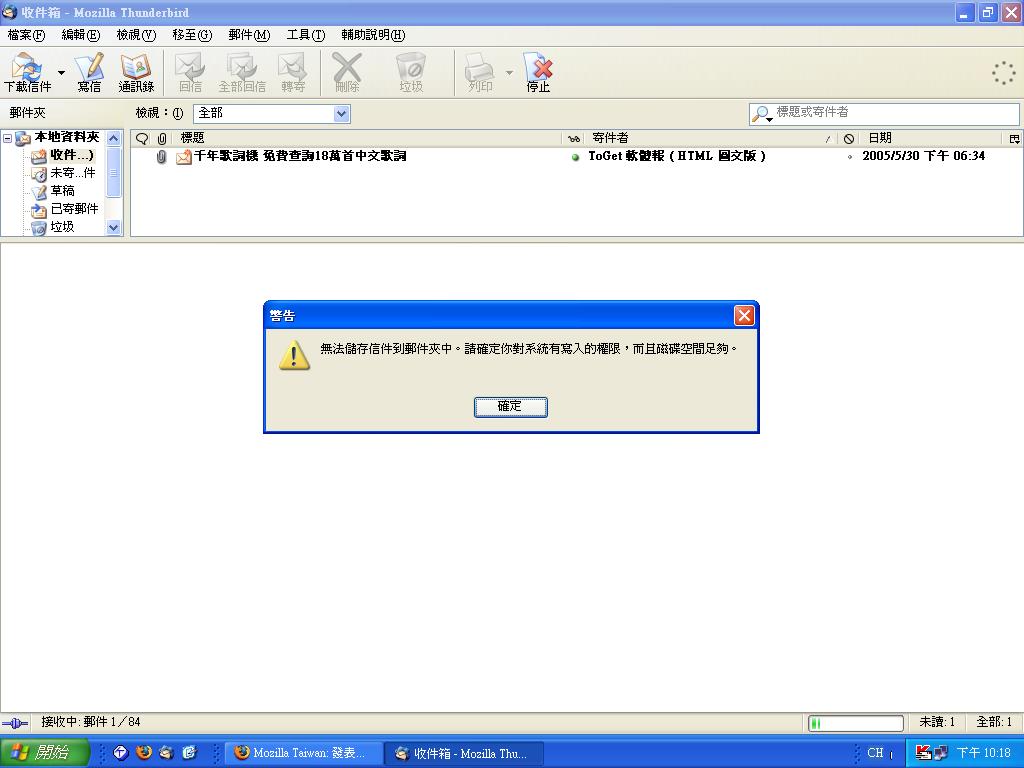Close the 警告 warning dialog
This screenshot has height=768, width=1024.
point(744,315)
